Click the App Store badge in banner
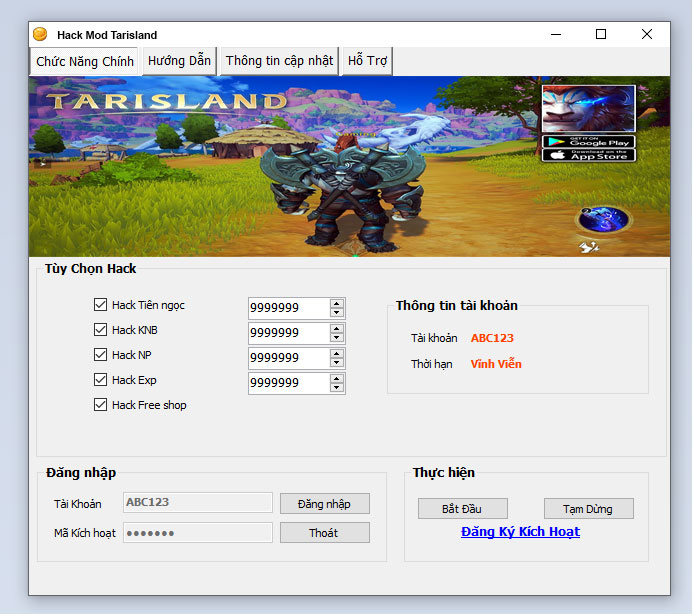693x616 pixels. (589, 155)
